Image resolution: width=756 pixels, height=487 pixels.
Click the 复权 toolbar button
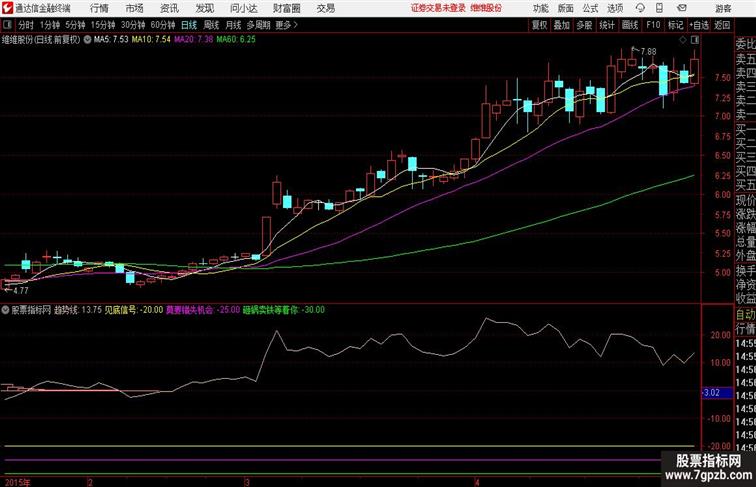click(540, 25)
